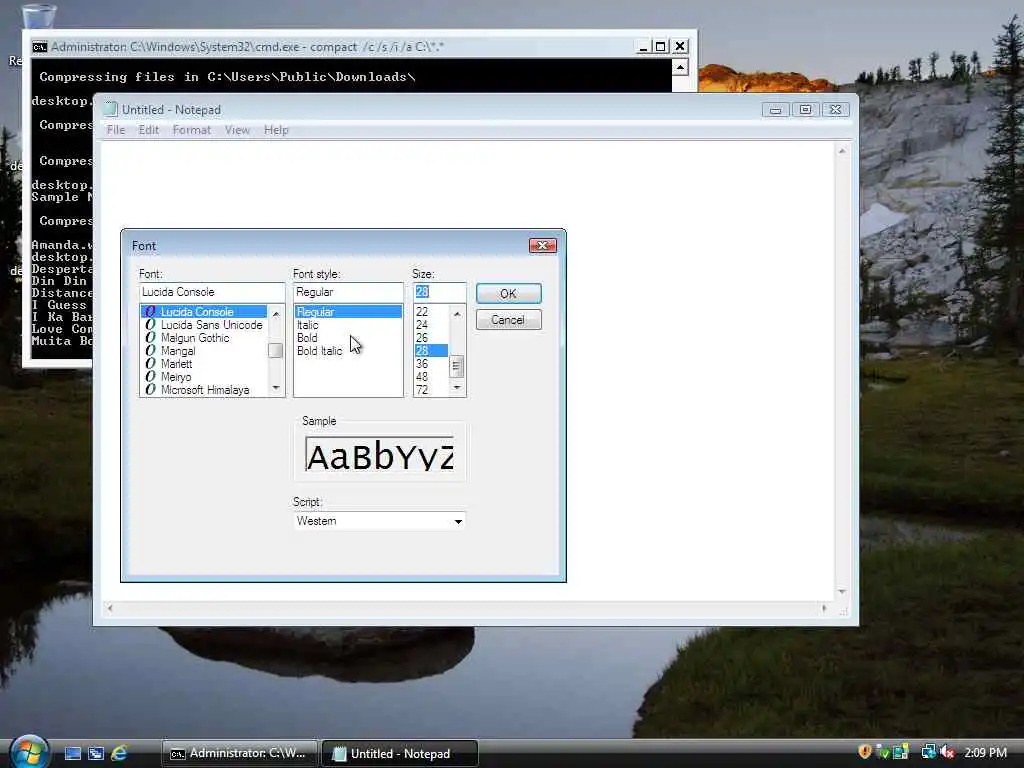Click the font icon beside Meiryo
The image size is (1024, 768).
(150, 377)
